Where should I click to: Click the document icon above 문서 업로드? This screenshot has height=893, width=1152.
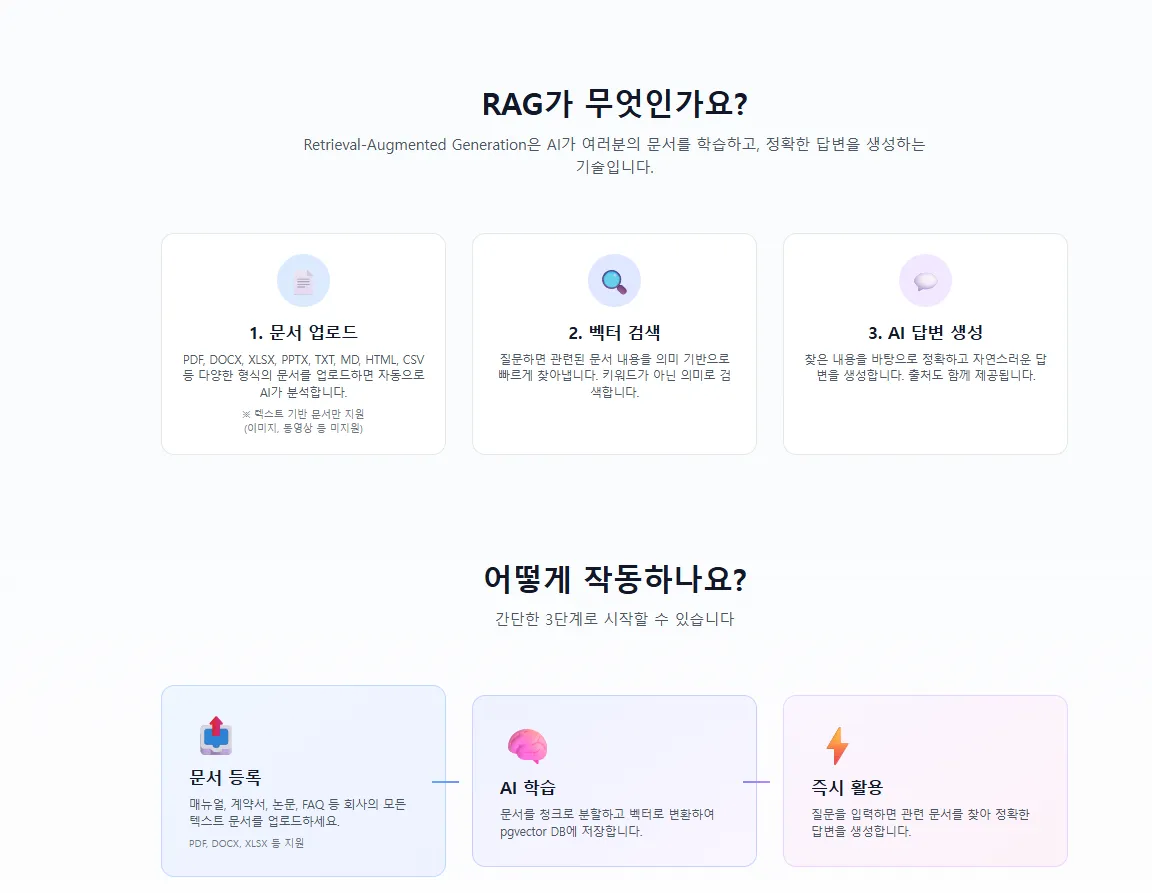coord(303,281)
